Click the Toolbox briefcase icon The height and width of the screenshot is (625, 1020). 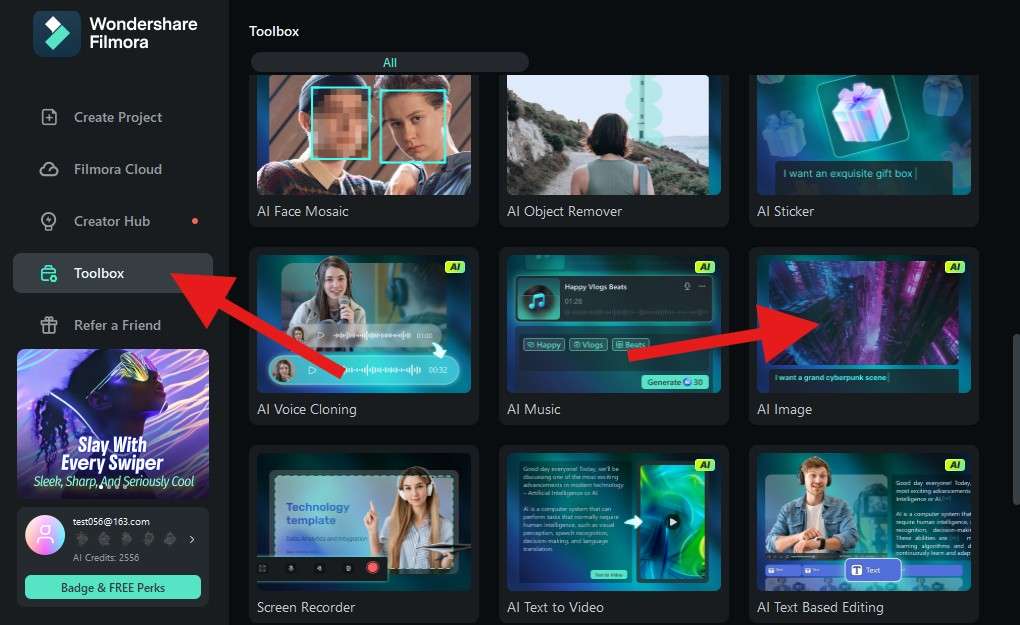[x=49, y=273]
